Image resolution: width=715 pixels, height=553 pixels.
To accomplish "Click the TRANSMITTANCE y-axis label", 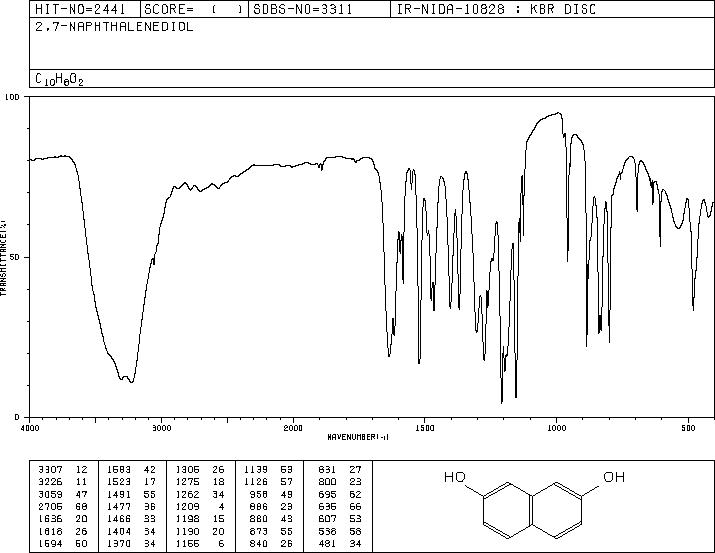I will (x=3, y=257).
